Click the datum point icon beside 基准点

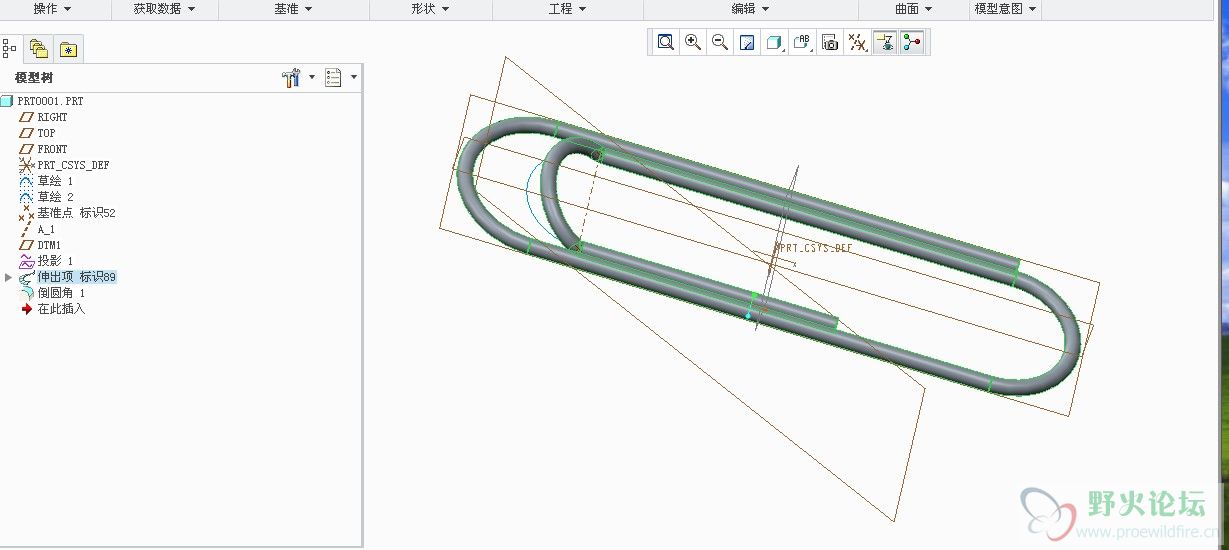(27, 213)
